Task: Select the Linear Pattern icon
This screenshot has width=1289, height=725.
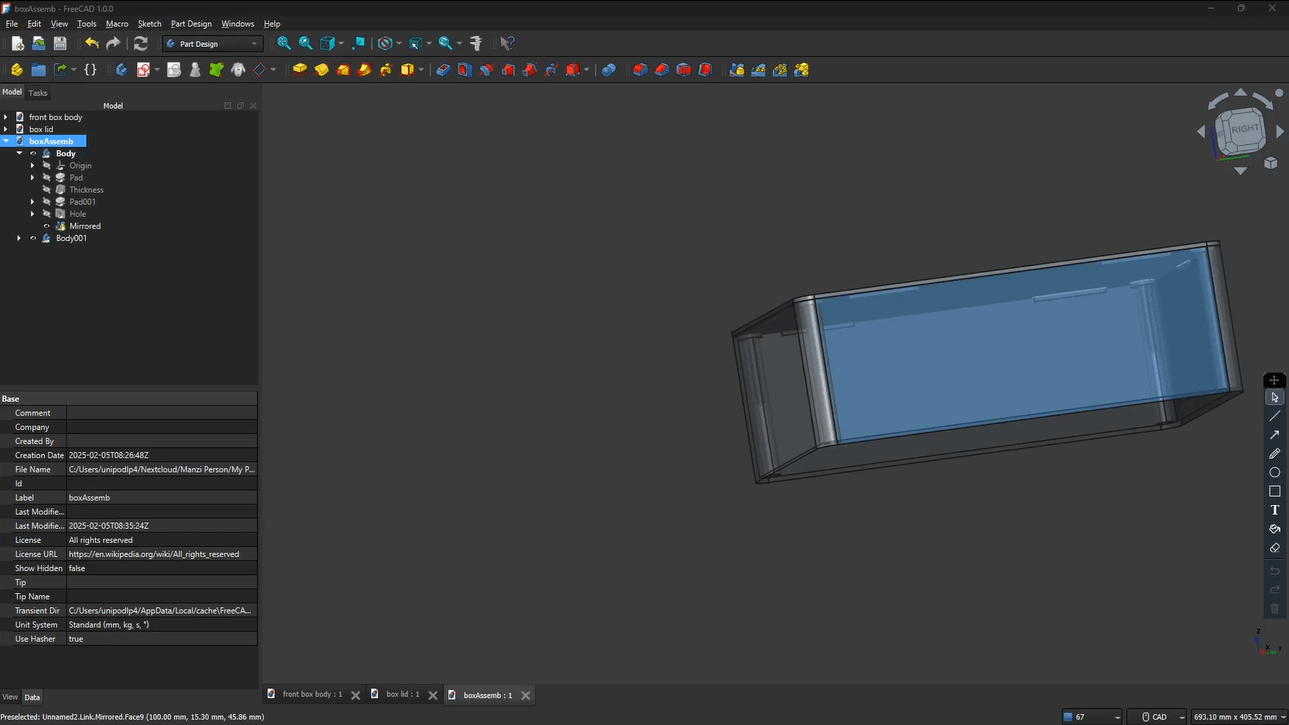Action: [758, 70]
